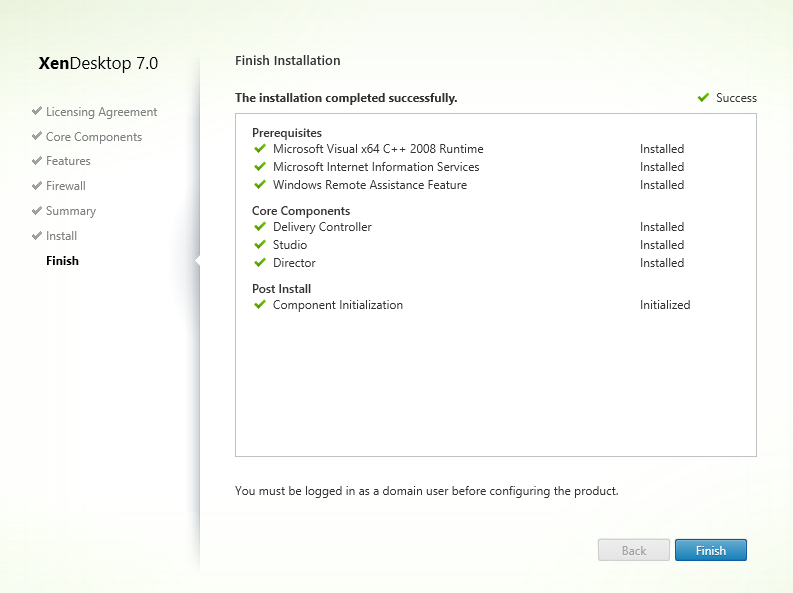Click the XenDesktop 7.0 title logo
This screenshot has height=593, width=793.
tap(98, 64)
